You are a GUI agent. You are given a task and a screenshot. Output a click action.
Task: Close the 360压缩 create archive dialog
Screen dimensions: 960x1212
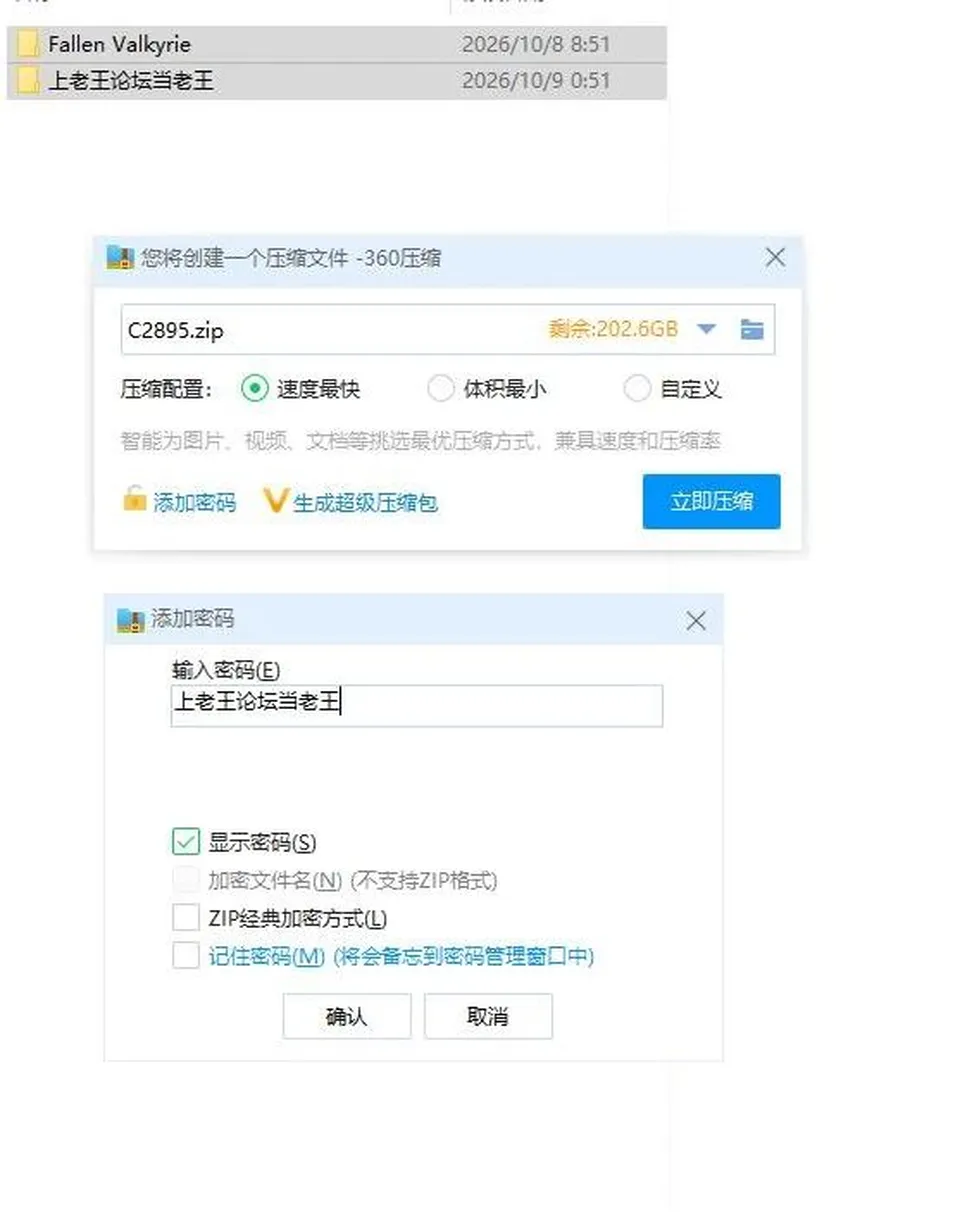coord(775,258)
